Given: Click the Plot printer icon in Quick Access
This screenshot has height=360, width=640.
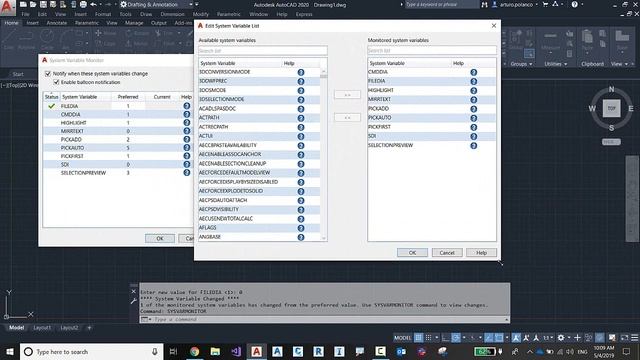Looking at the screenshot, I should [83, 4].
